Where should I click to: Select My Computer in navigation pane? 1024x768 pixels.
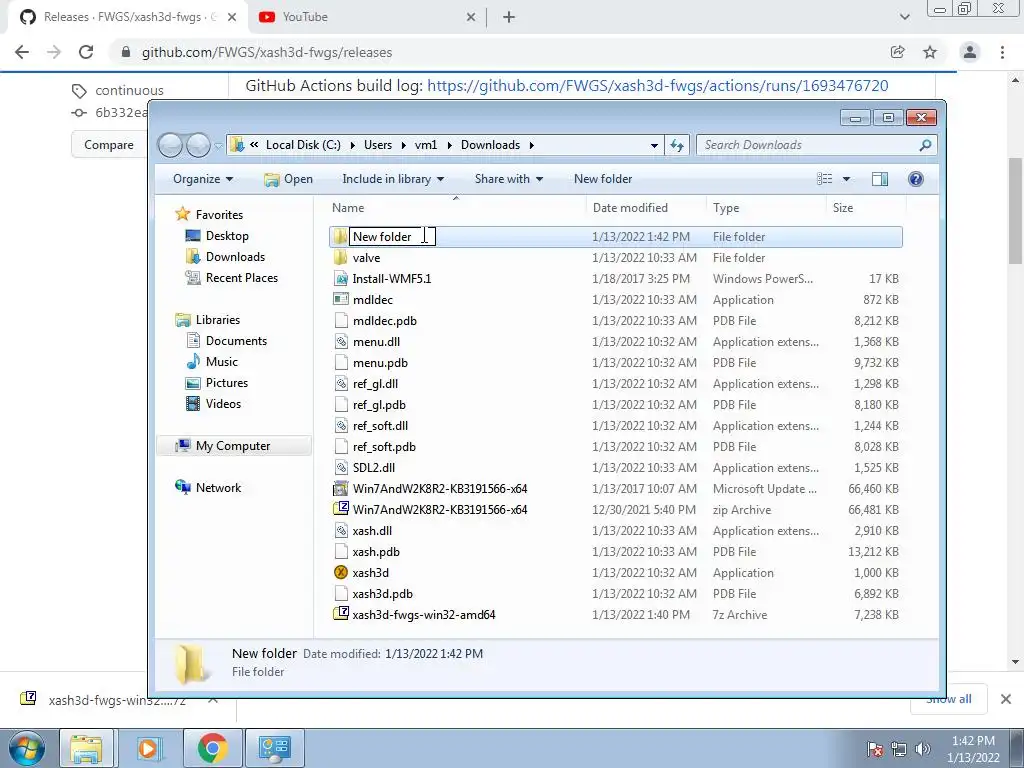coord(233,446)
